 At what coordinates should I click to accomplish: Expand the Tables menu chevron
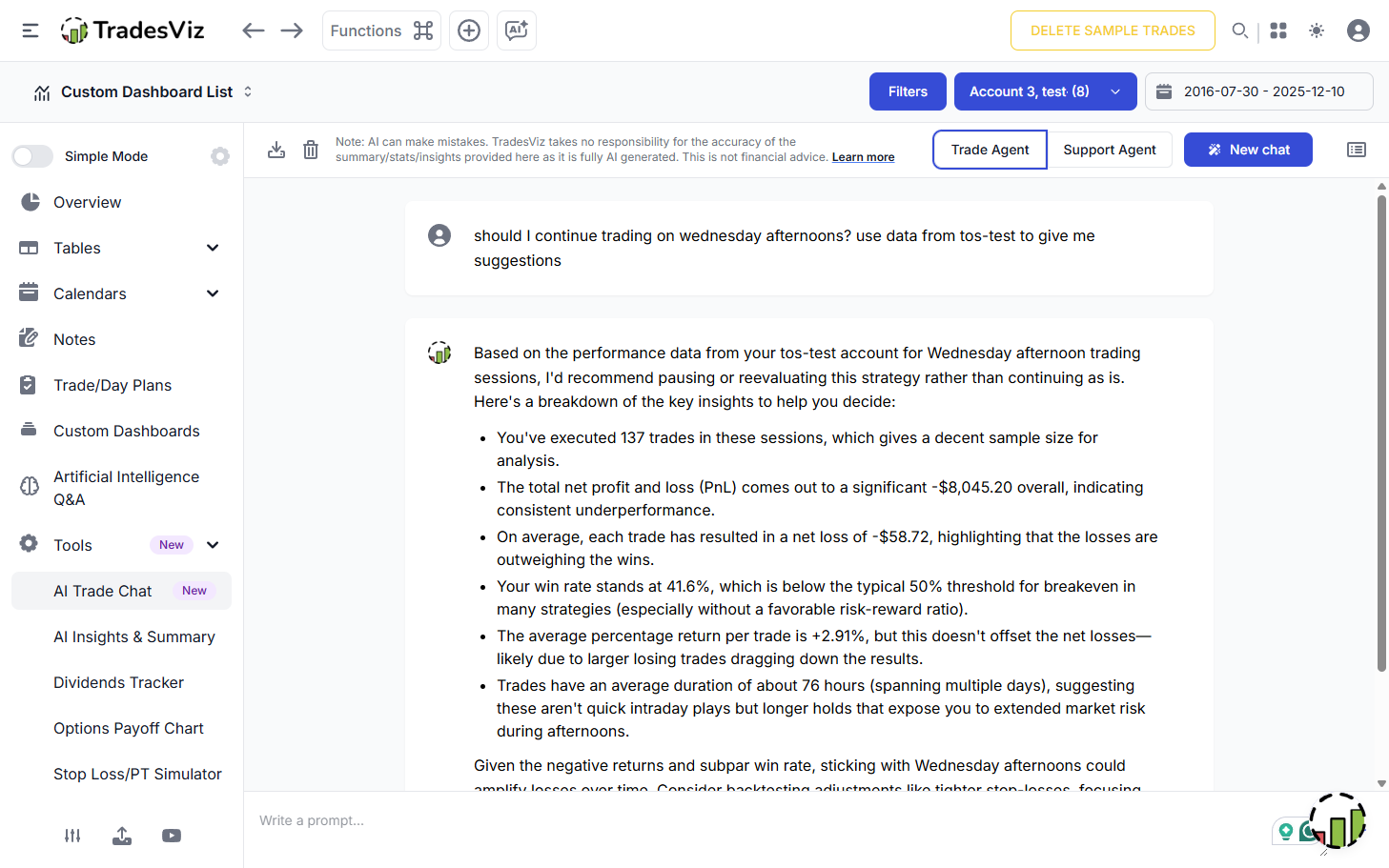[213, 248]
